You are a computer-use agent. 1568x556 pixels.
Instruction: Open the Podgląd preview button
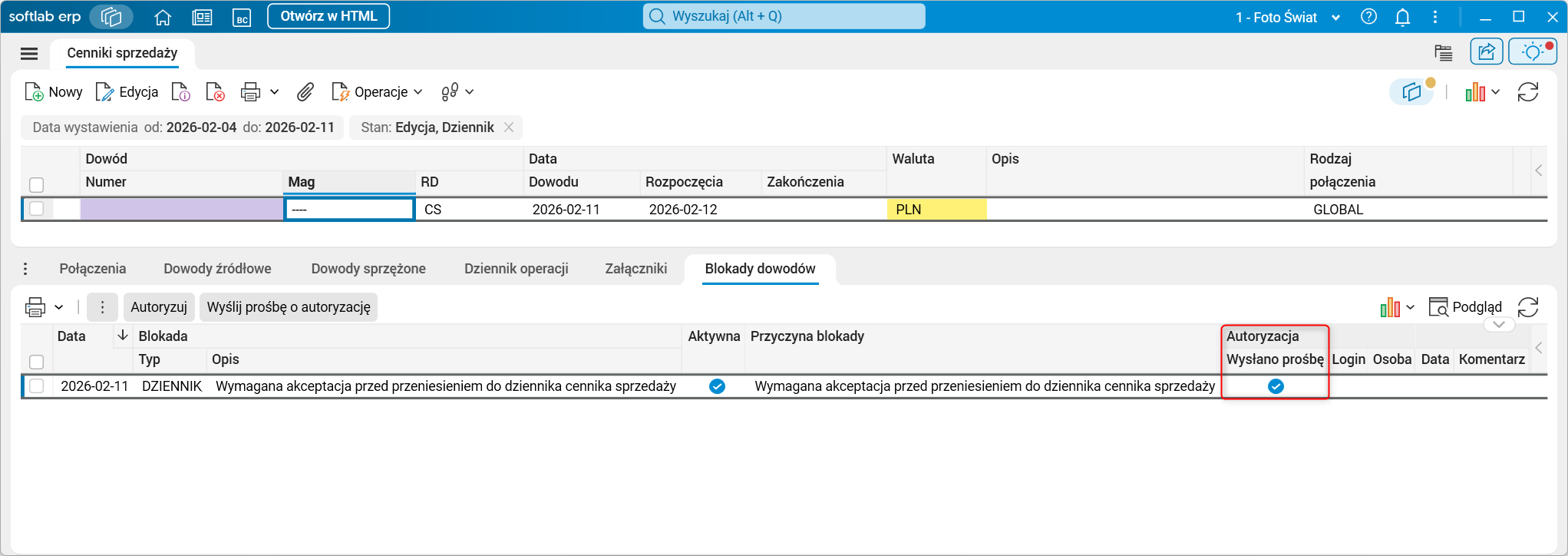click(x=1465, y=307)
